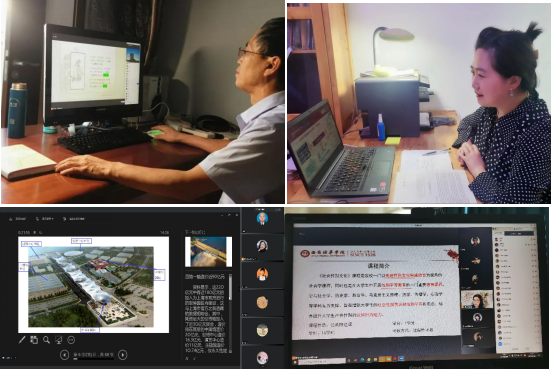Select the pen and laser pointer tool
The width and height of the screenshot is (551, 370).
pos(22,340)
